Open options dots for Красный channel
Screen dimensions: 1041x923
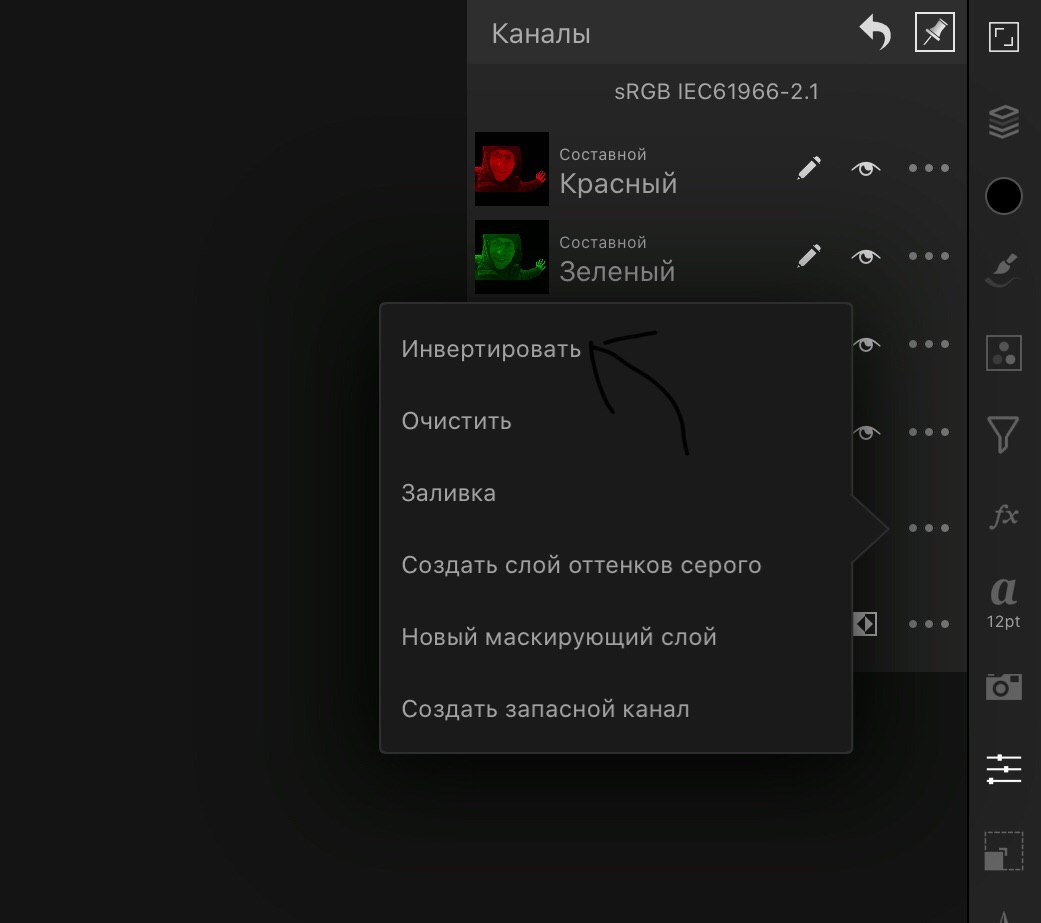coord(929,168)
